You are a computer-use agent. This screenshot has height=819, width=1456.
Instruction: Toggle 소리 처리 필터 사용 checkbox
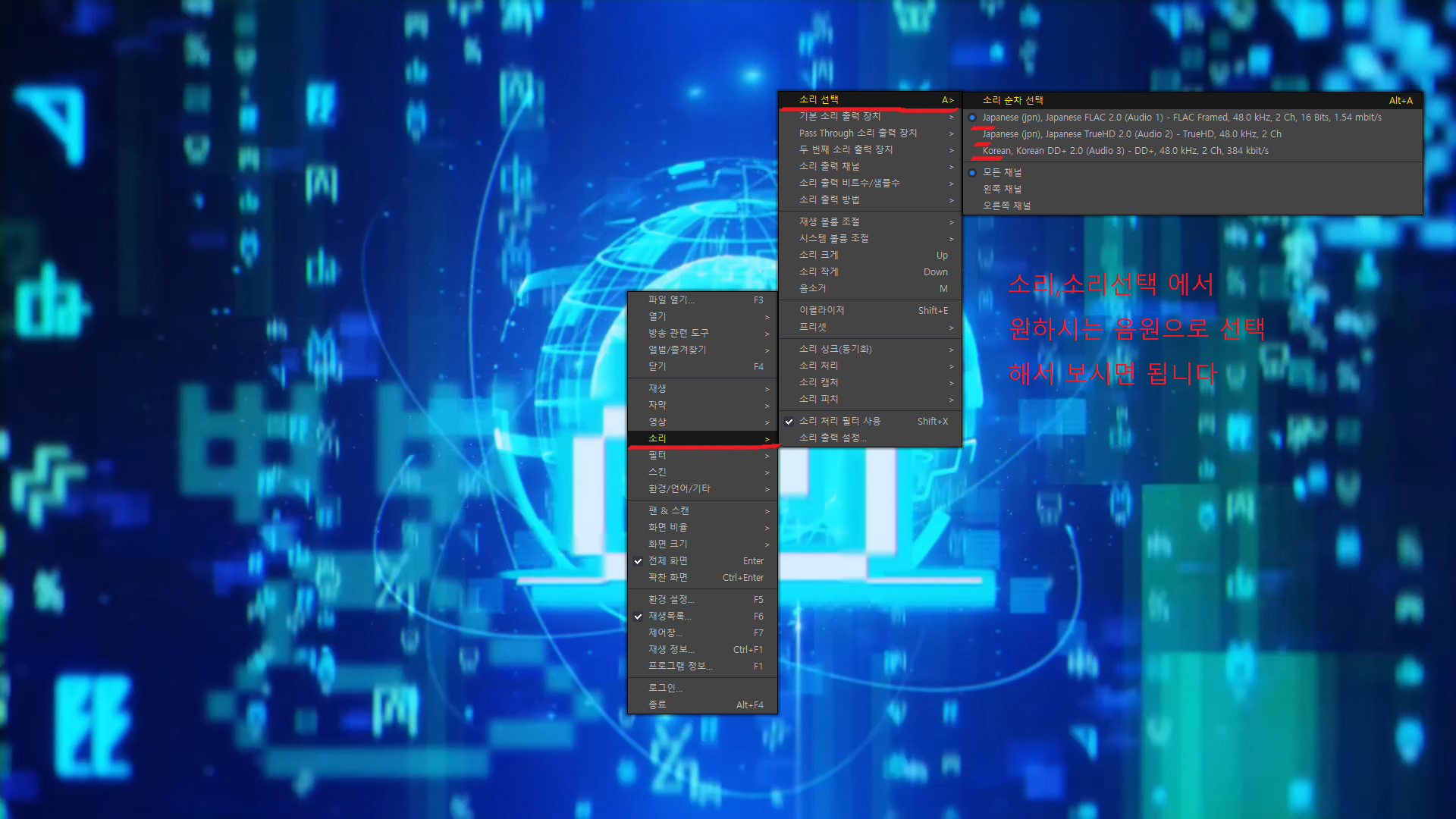839,422
